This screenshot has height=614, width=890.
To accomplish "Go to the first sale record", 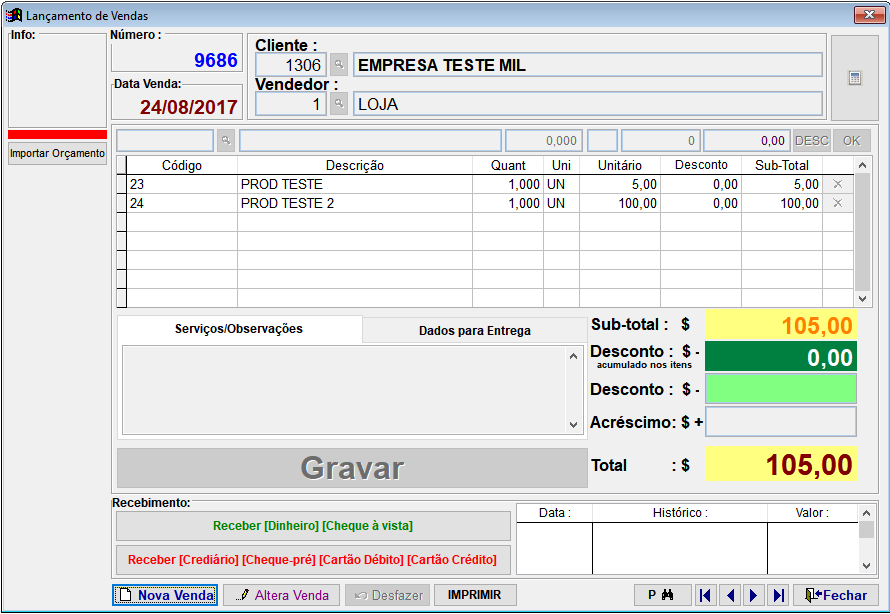I will (x=705, y=595).
